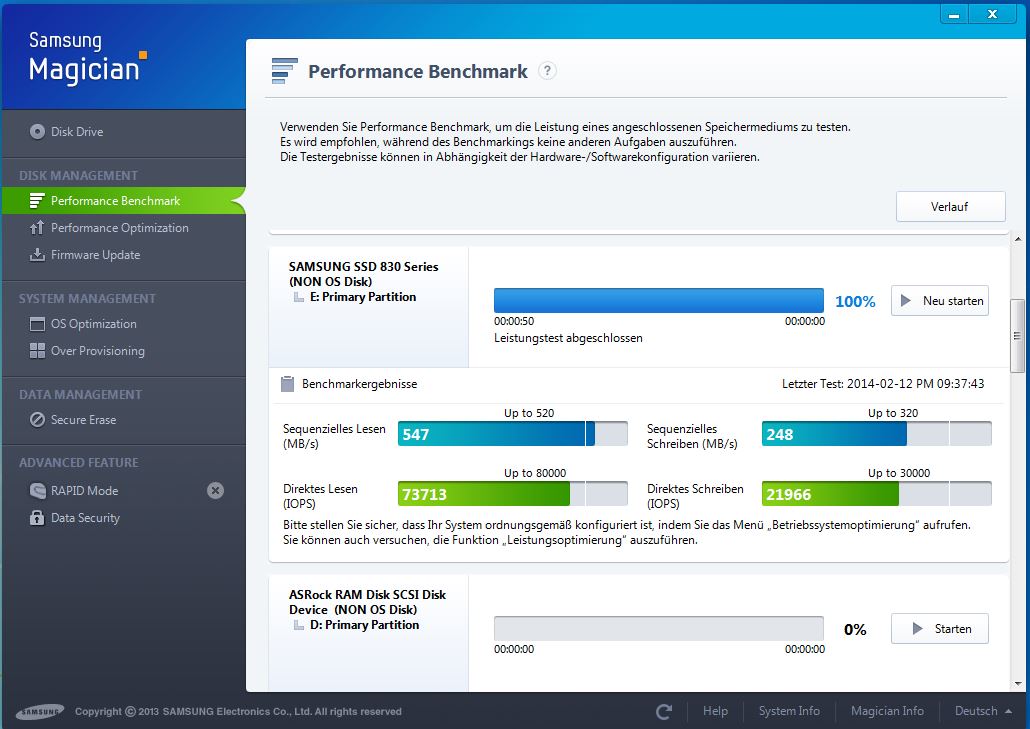Image resolution: width=1030 pixels, height=729 pixels.
Task: Click Letzter Test timestamp text
Action: (883, 384)
